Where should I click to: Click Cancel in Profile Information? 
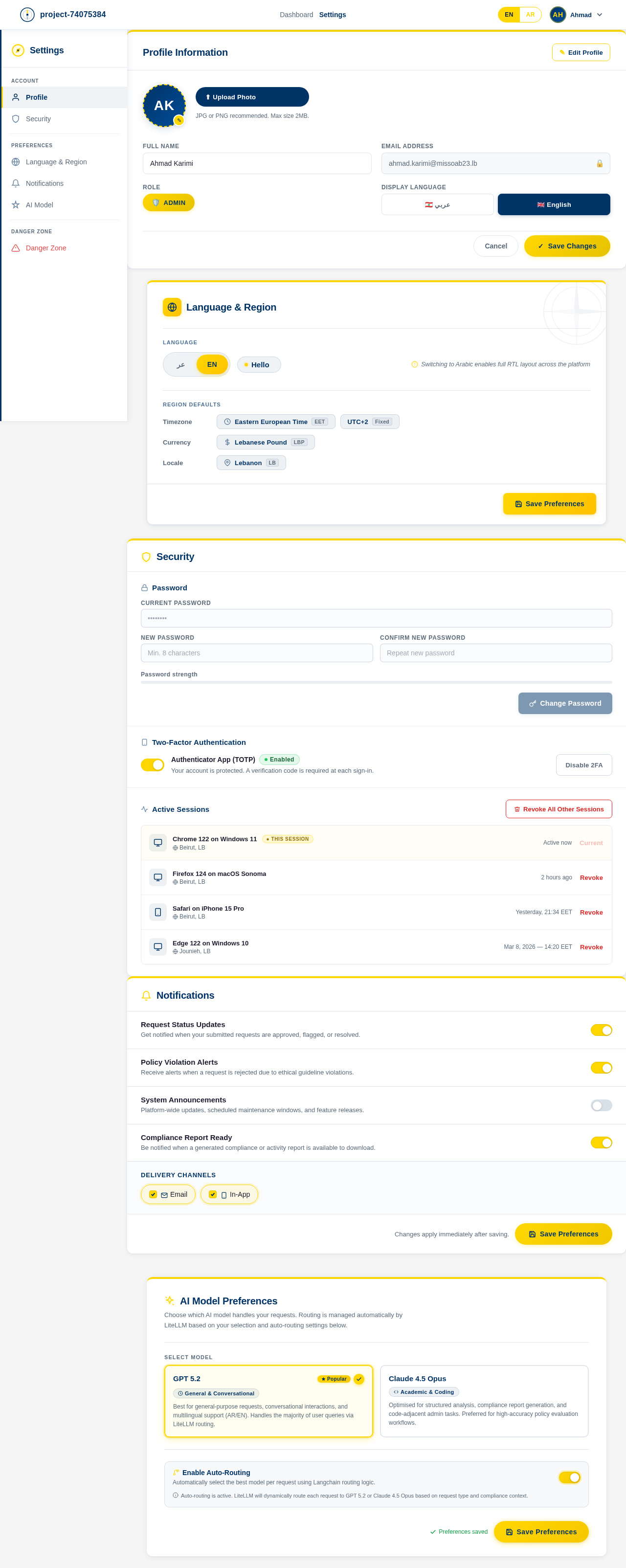click(495, 246)
